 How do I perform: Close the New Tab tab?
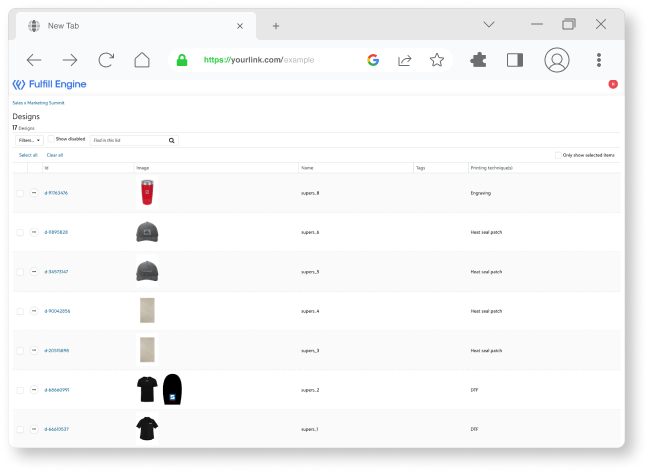(x=240, y=26)
